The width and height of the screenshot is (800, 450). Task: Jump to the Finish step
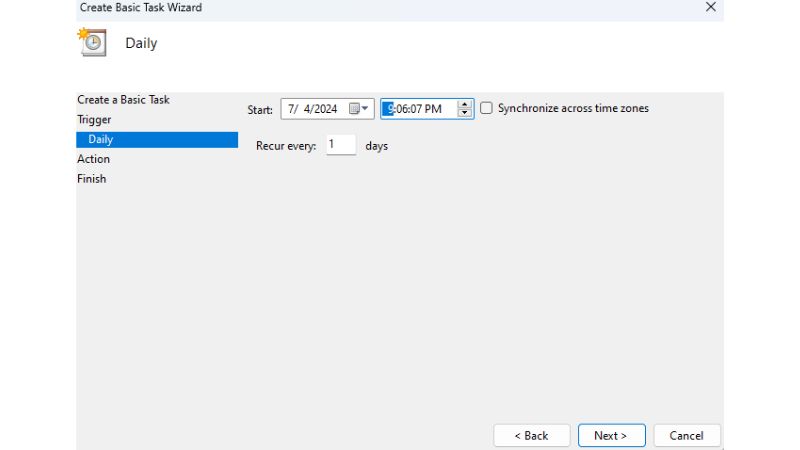pyautogui.click(x=91, y=179)
